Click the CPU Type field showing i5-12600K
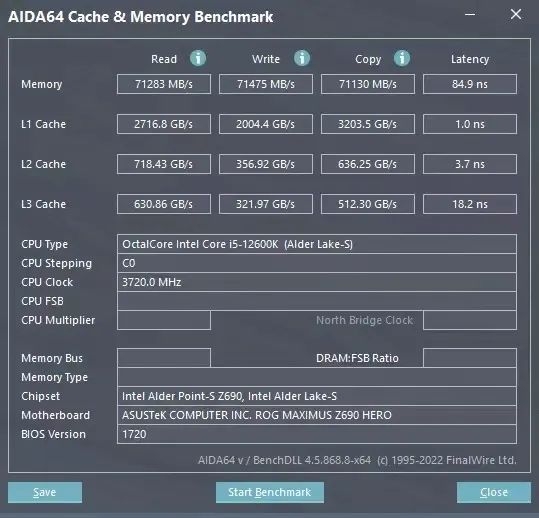The image size is (539, 518). [x=317, y=244]
